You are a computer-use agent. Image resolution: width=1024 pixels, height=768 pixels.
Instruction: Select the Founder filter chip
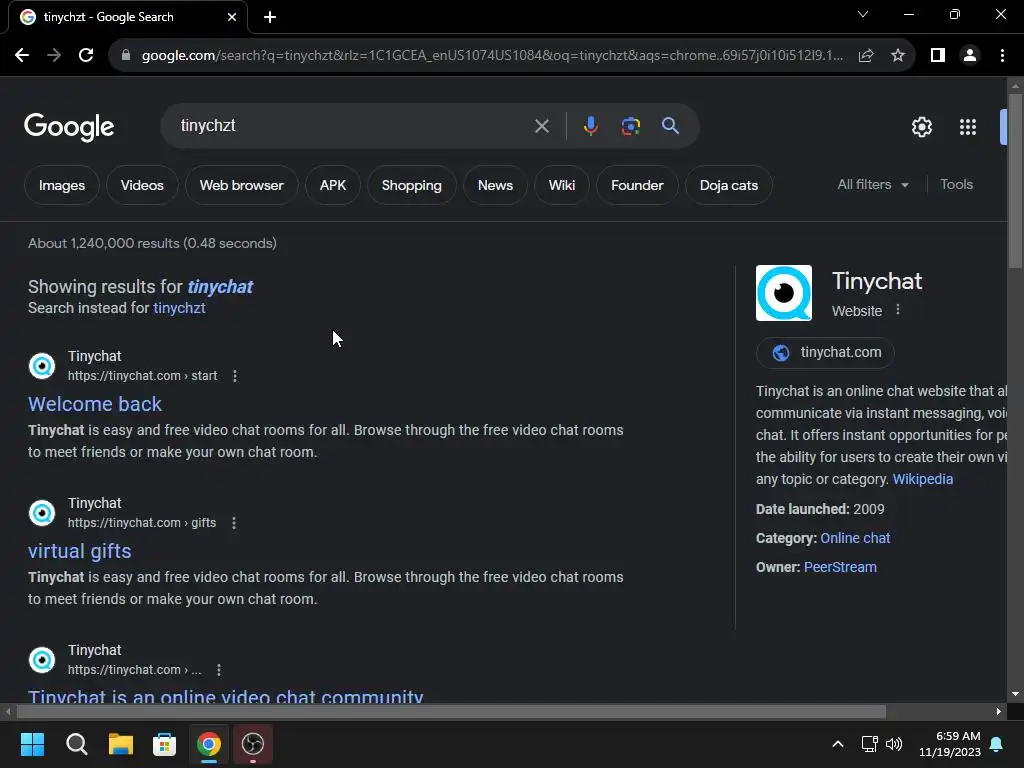637,185
